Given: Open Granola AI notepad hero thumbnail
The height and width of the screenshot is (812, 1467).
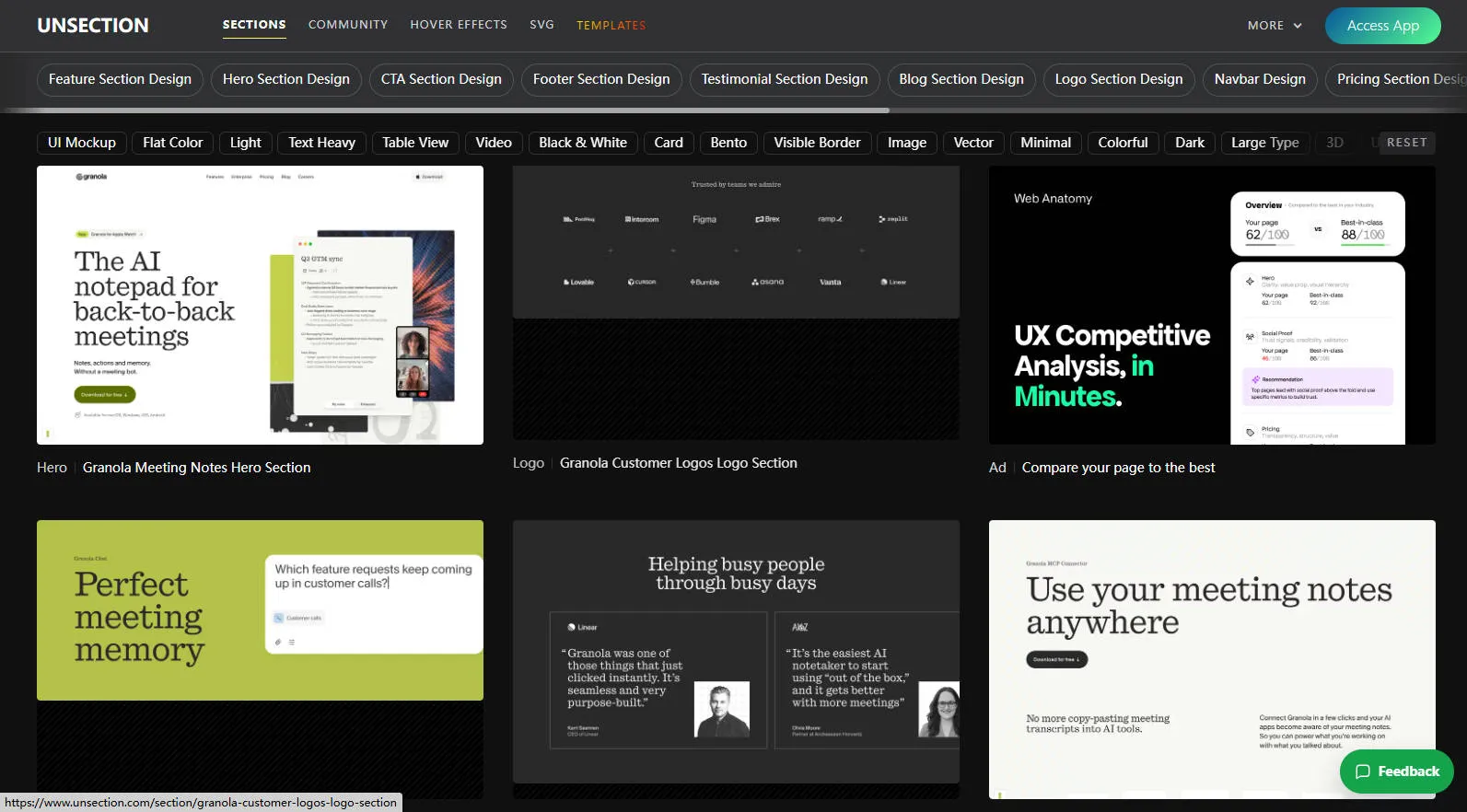Looking at the screenshot, I should 260,305.
